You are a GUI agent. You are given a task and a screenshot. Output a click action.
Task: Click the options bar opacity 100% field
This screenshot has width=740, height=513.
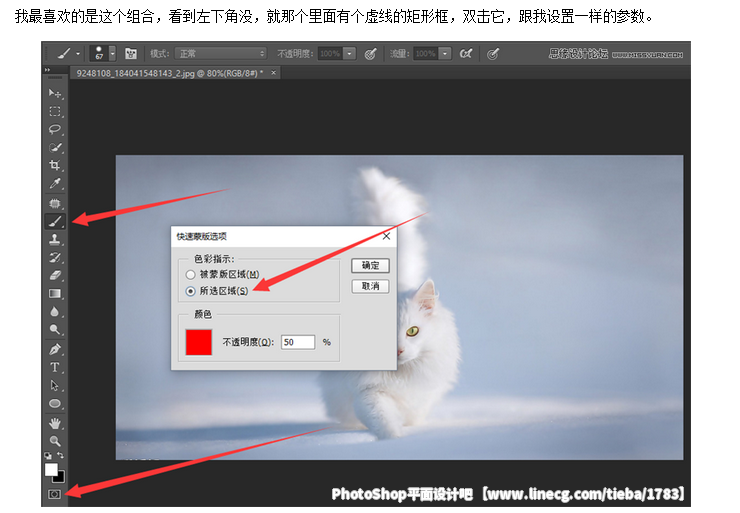point(330,54)
